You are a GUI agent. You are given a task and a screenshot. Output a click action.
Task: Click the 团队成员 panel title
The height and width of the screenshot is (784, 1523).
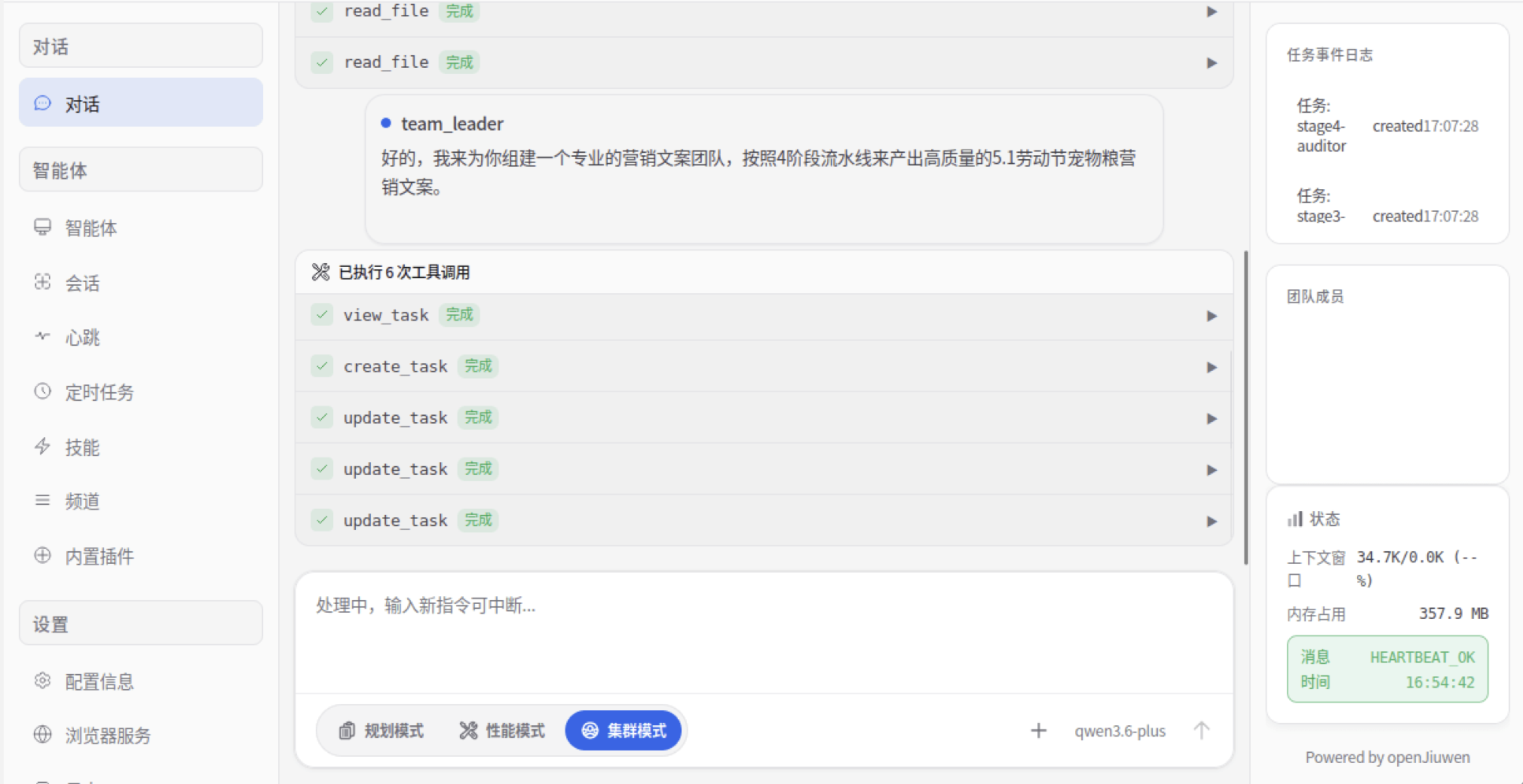1315,296
